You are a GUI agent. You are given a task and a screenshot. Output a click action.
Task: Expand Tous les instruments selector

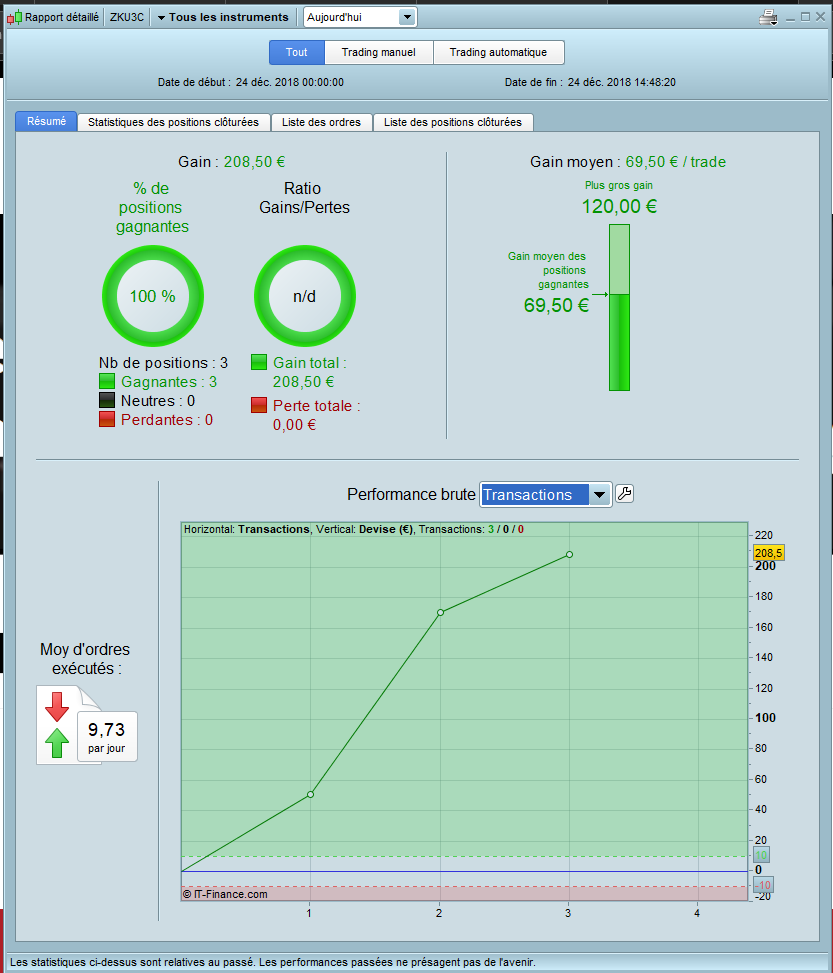(x=223, y=17)
